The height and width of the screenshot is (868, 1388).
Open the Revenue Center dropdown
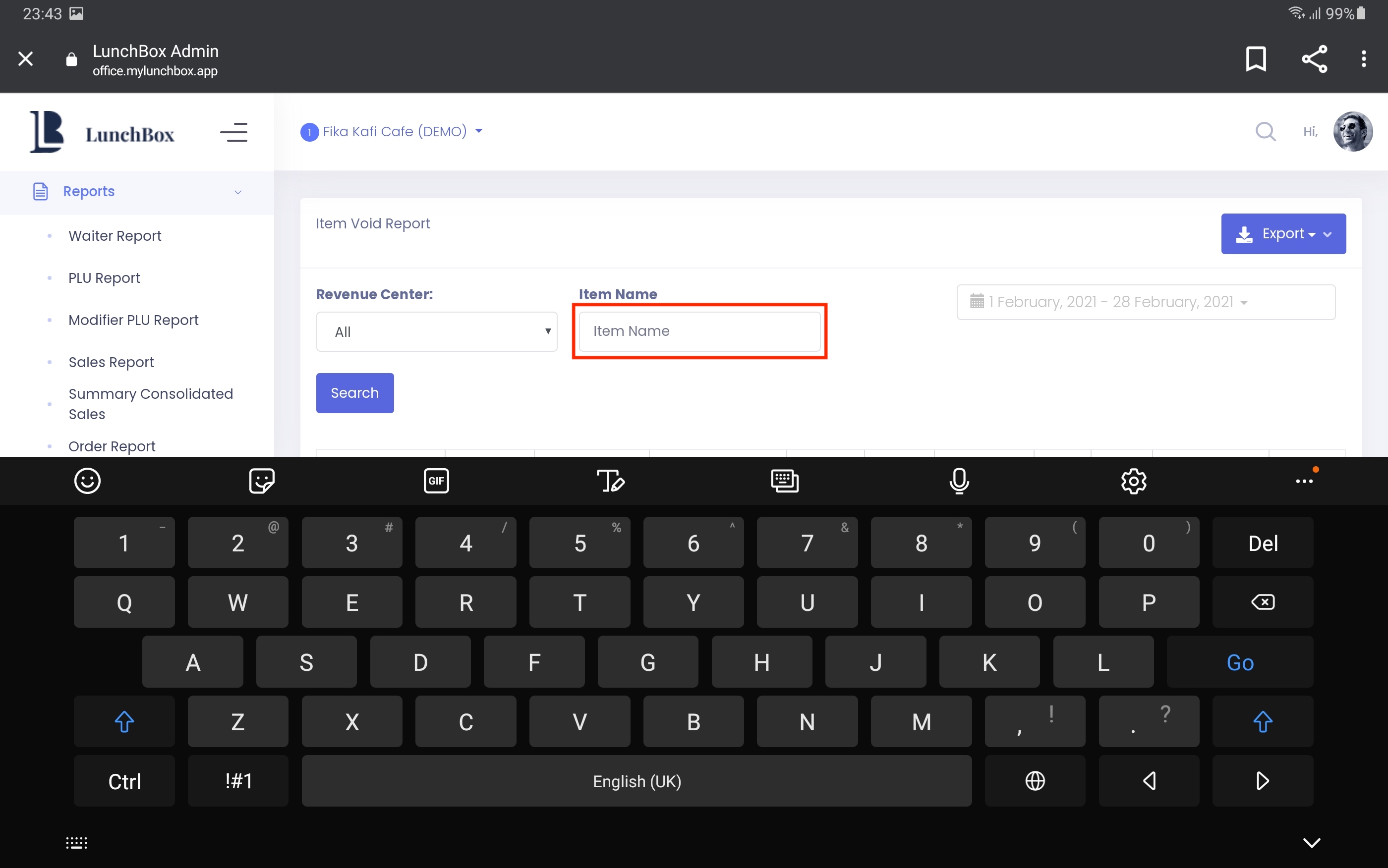(436, 332)
